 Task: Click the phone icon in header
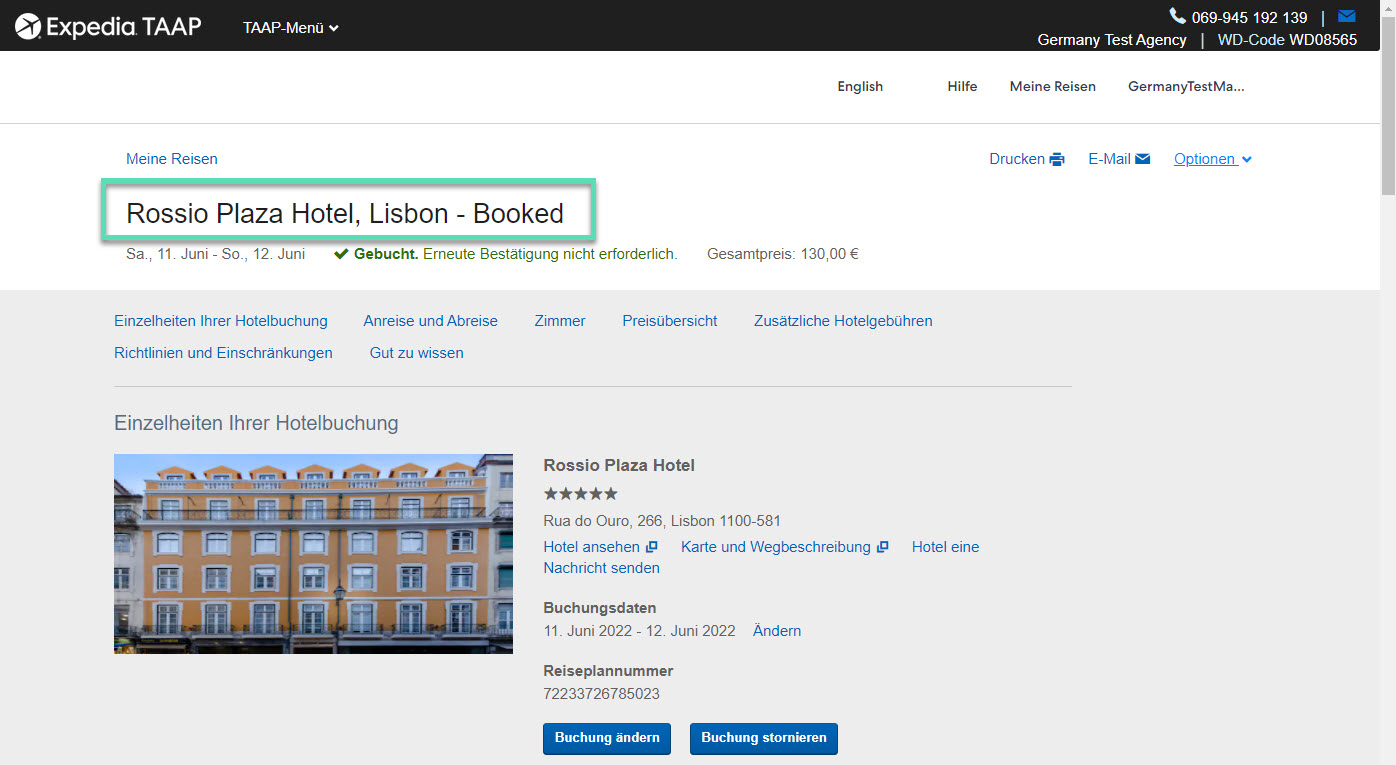[x=1177, y=16]
